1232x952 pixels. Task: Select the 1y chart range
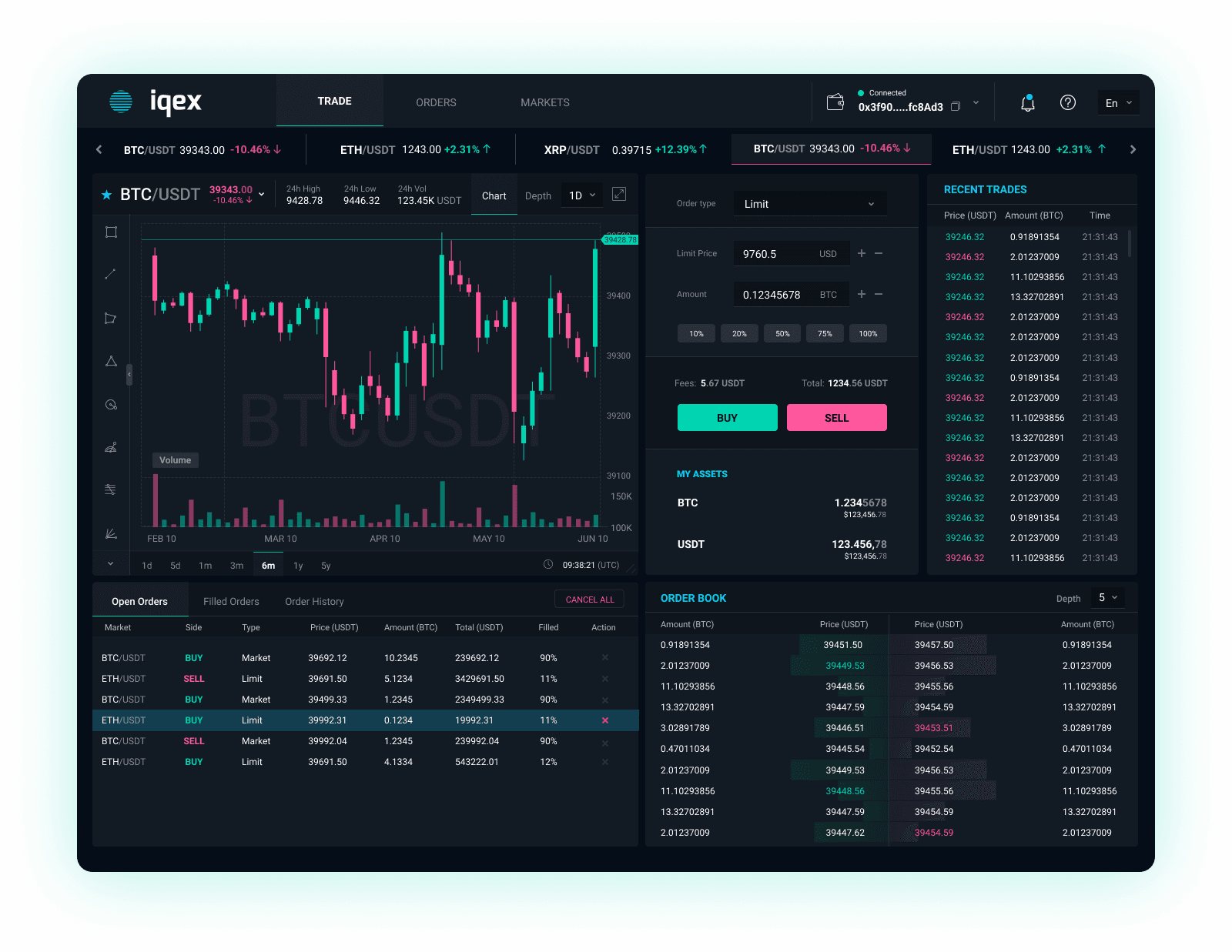(x=298, y=566)
